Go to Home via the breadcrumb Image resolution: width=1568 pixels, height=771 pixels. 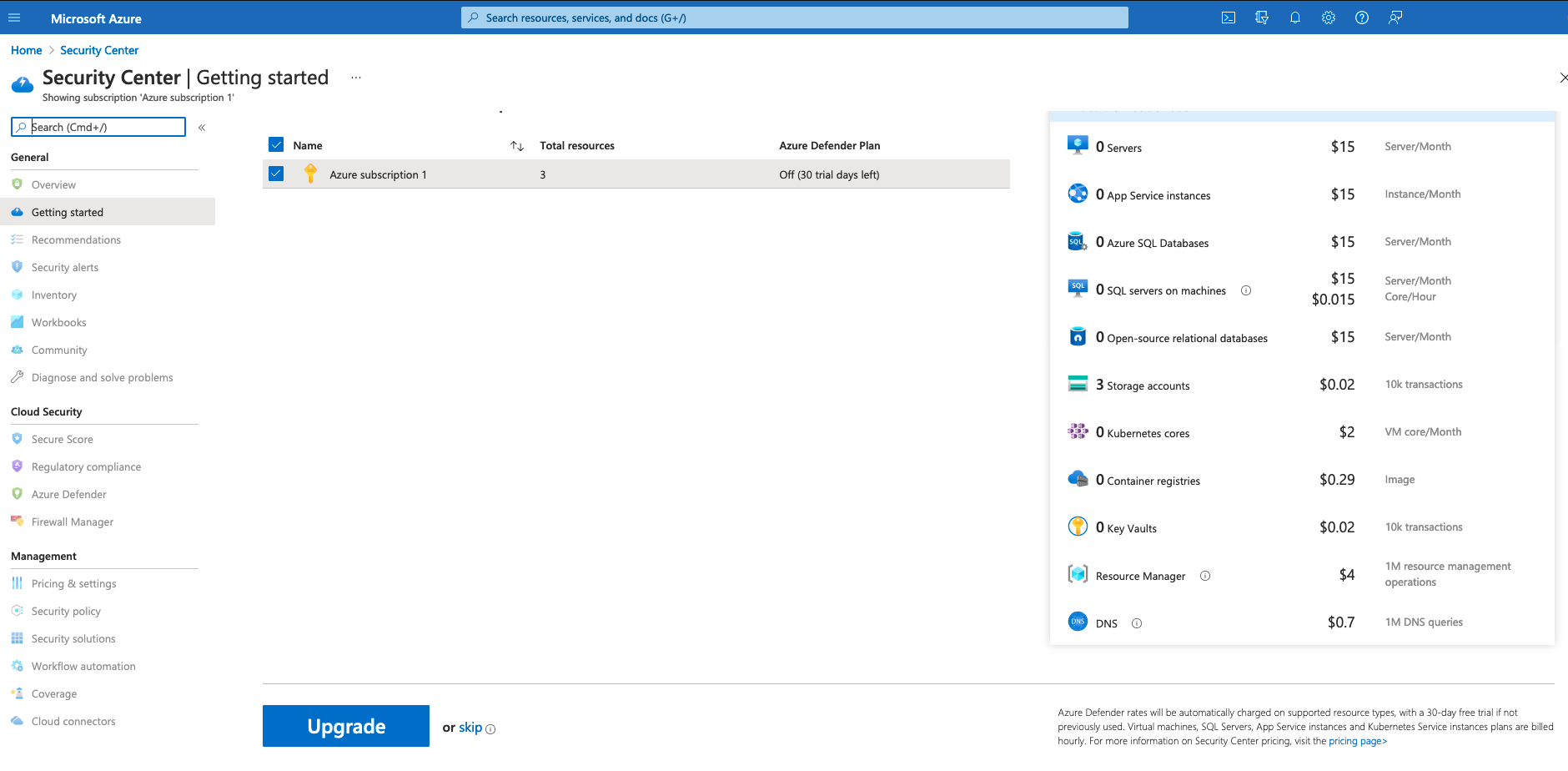27,50
